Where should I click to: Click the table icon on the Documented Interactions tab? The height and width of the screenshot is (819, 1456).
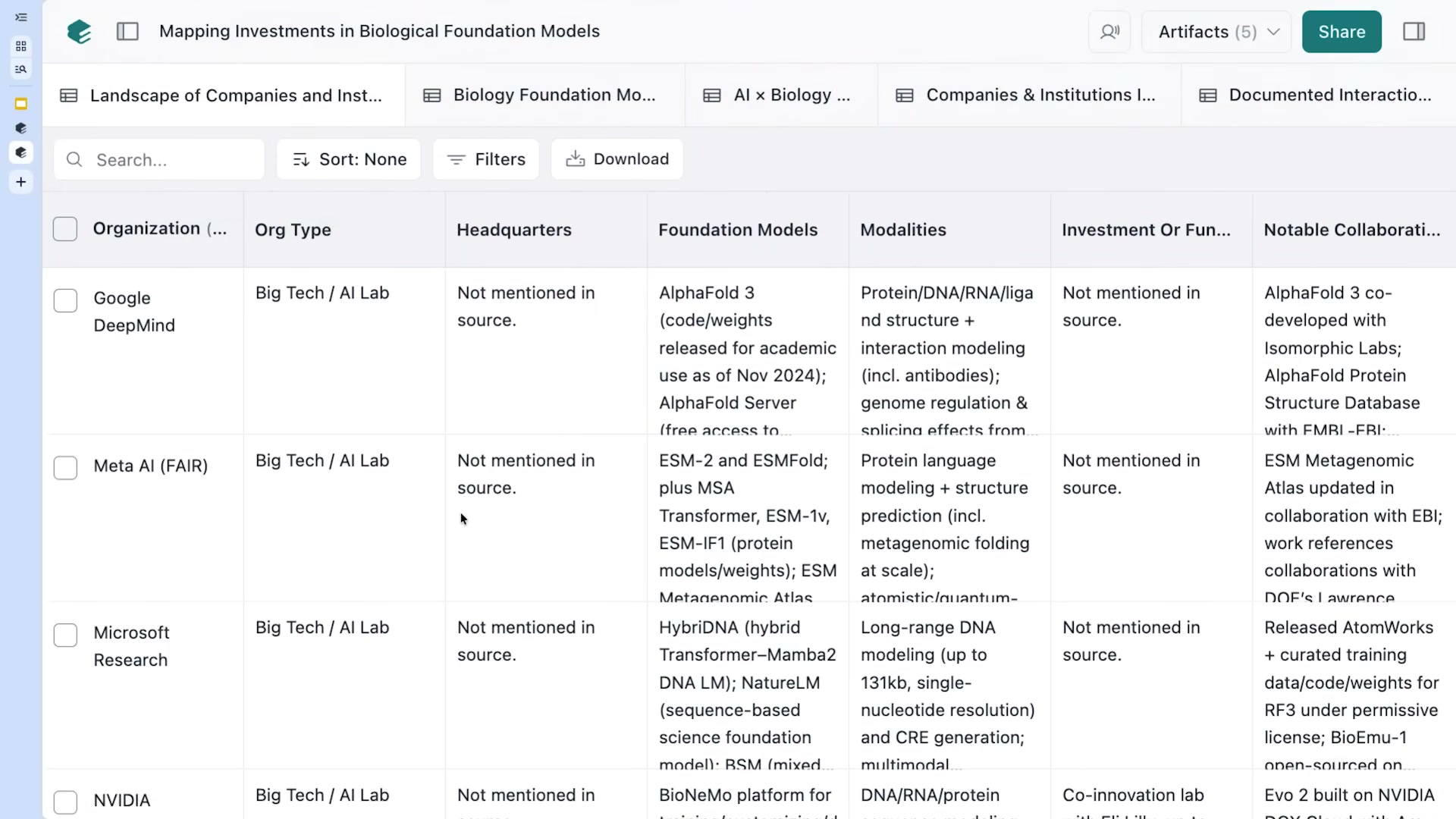click(1208, 96)
